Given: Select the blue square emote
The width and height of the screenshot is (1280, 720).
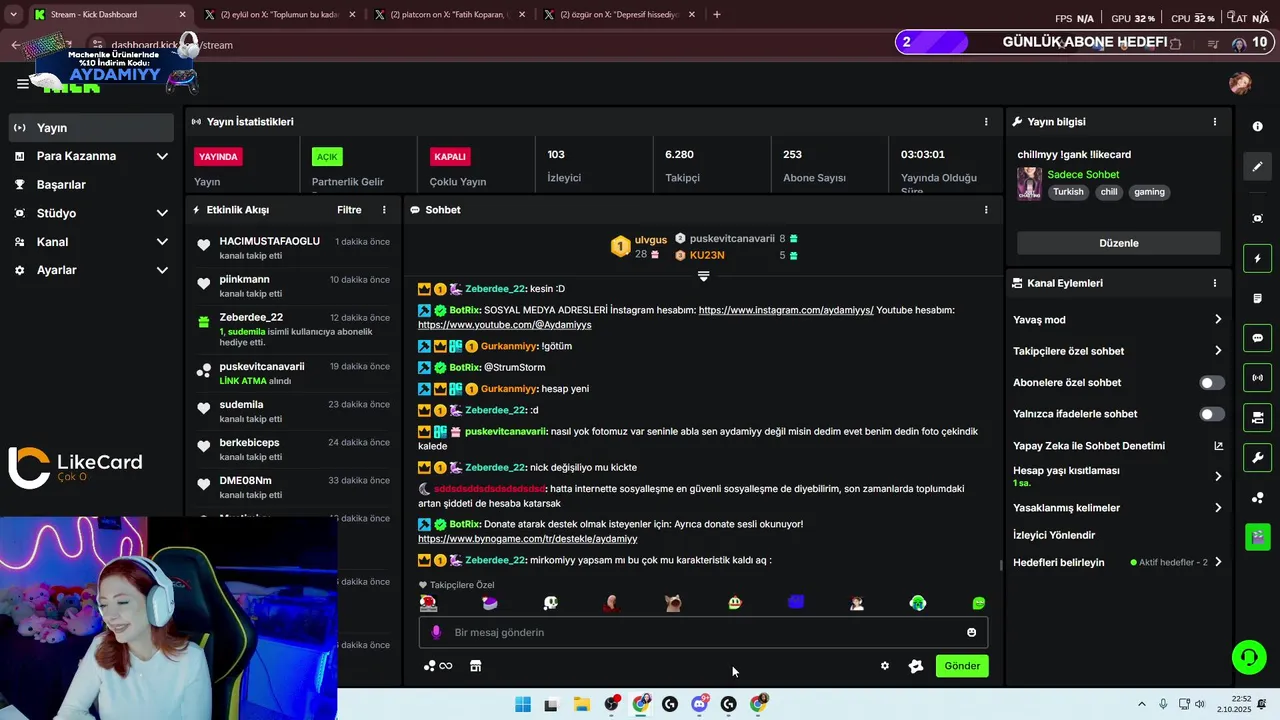Looking at the screenshot, I should click(x=796, y=602).
